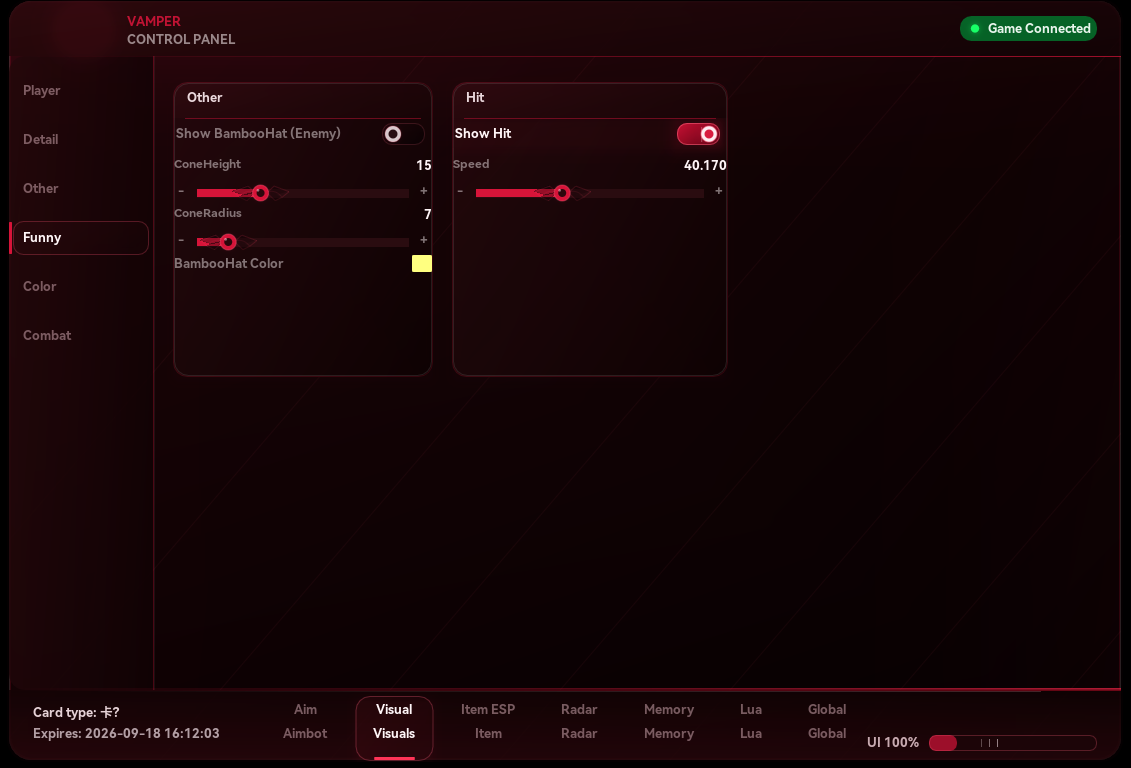The height and width of the screenshot is (768, 1131).
Task: Switch to the Item ESP tab
Action: pyautogui.click(x=488, y=722)
